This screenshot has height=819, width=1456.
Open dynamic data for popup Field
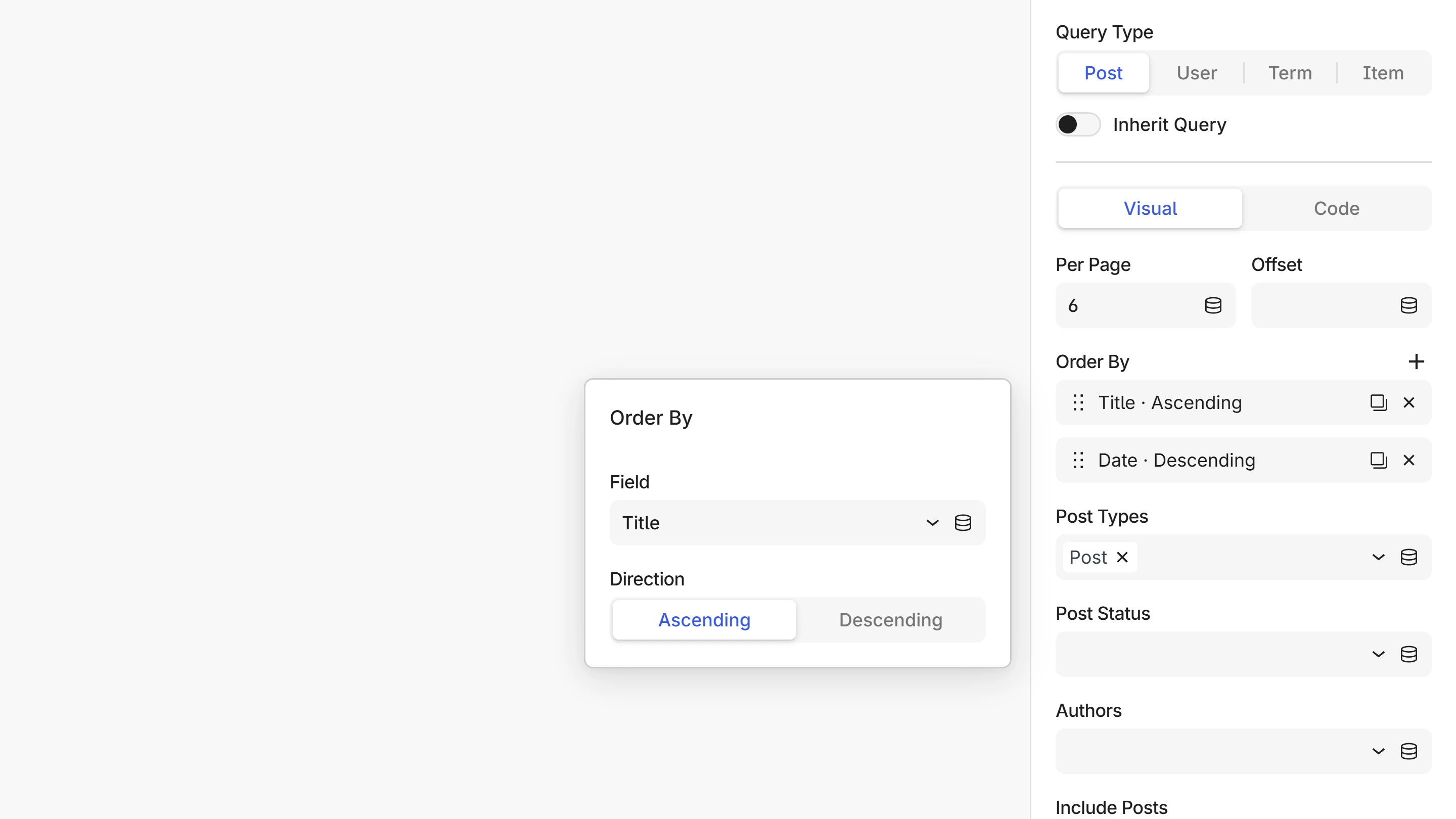click(963, 523)
